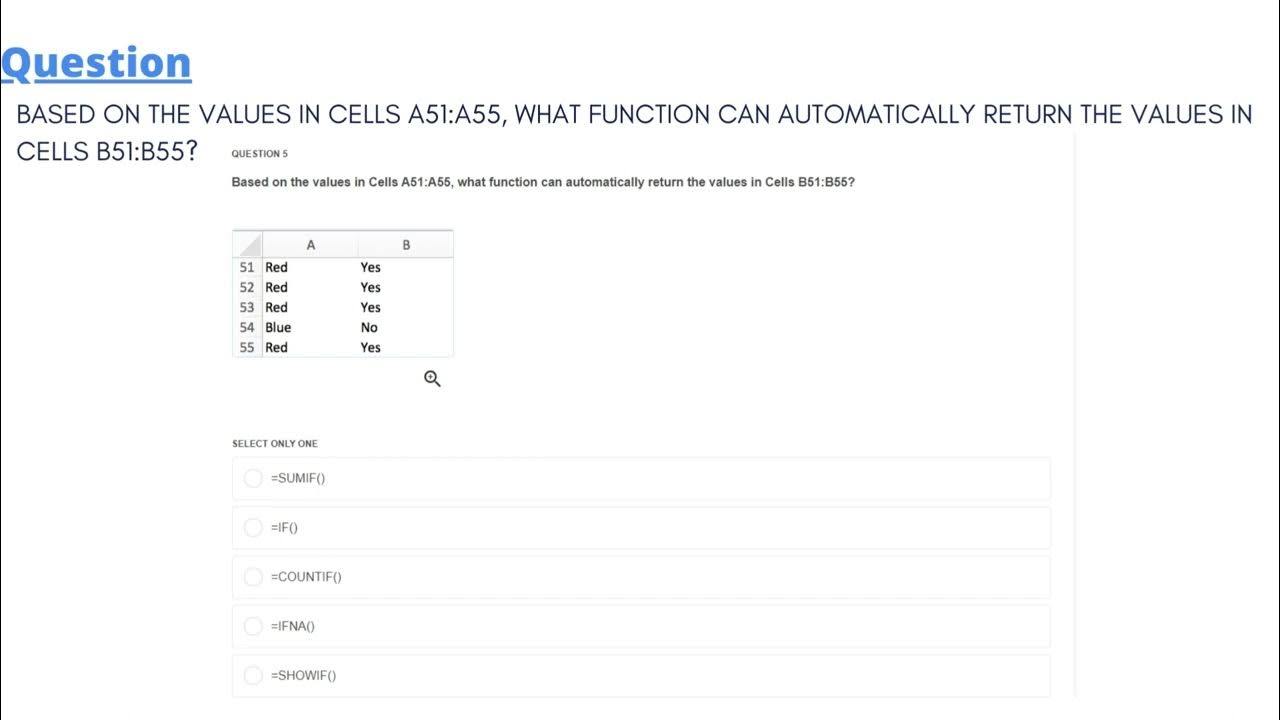This screenshot has height=720, width=1280.
Task: Open the blue underlined Question heading
Action: pyautogui.click(x=96, y=63)
